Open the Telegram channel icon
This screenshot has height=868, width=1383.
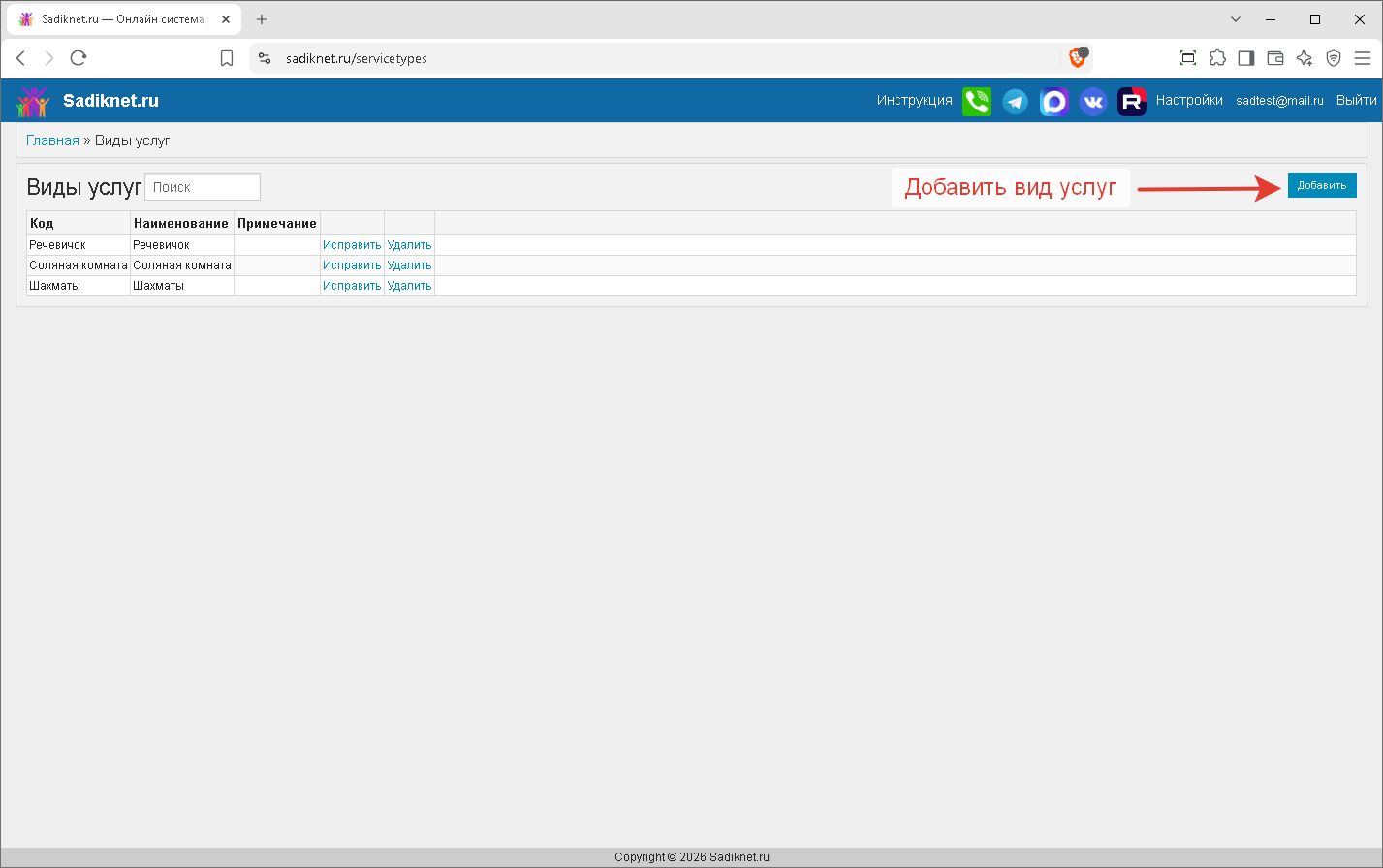[1015, 101]
